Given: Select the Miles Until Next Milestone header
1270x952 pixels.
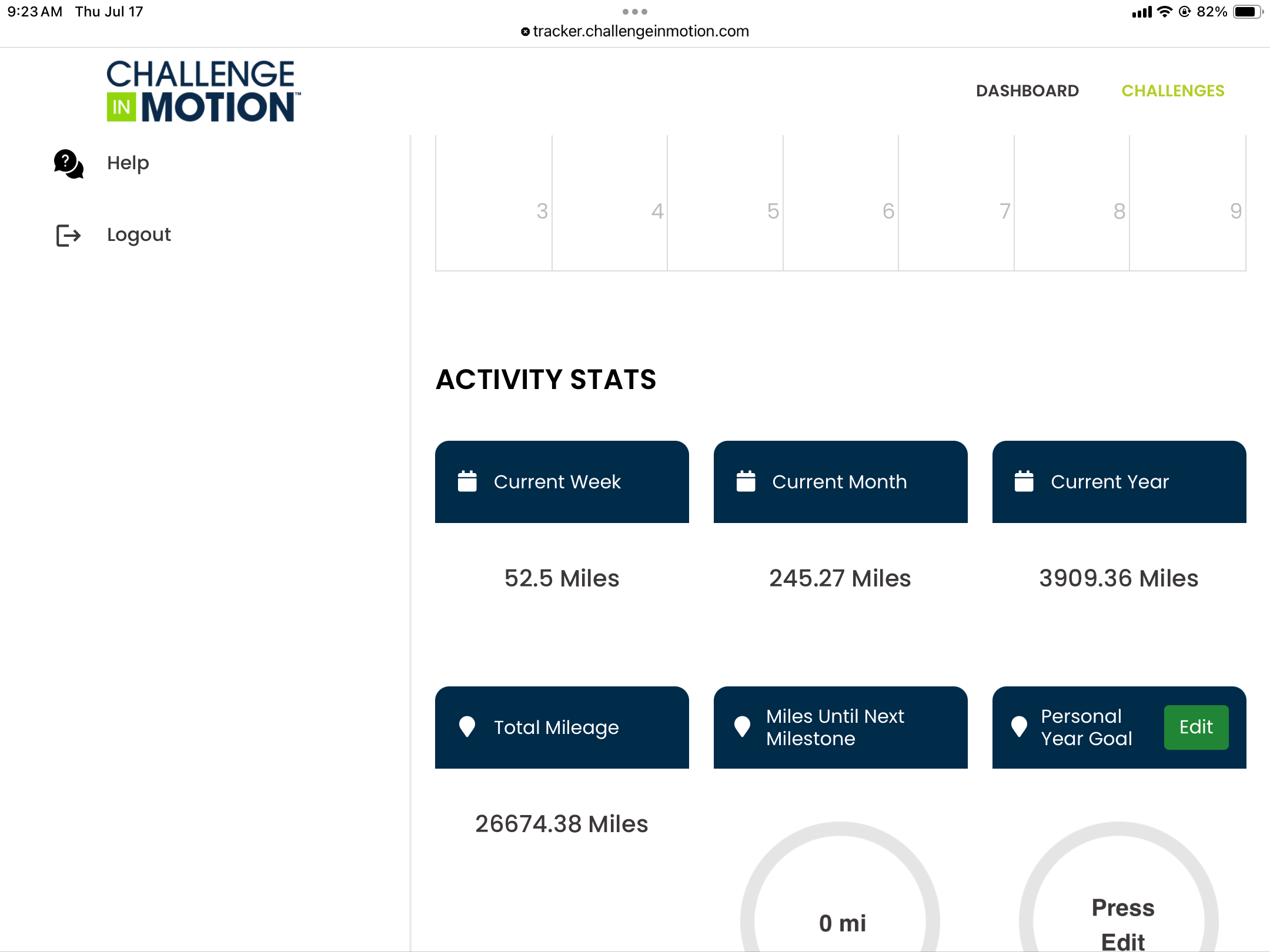Looking at the screenshot, I should point(840,727).
